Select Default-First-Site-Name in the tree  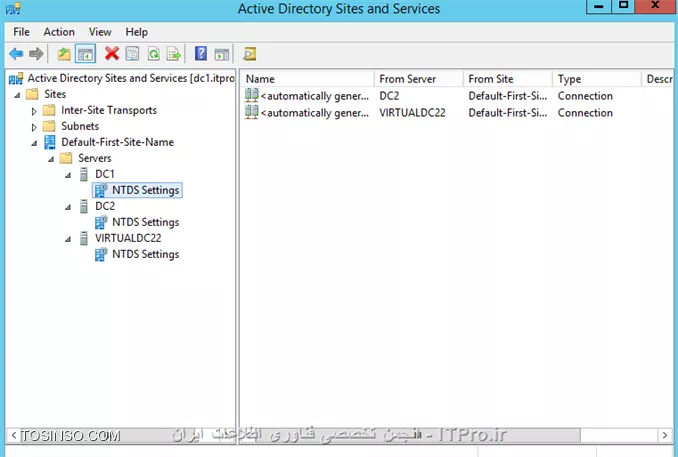(x=118, y=142)
